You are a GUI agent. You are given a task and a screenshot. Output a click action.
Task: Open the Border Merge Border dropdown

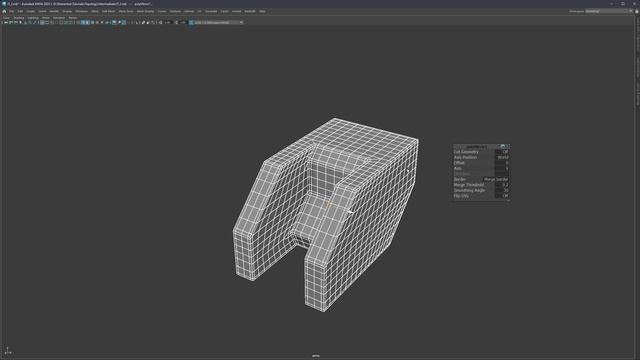tap(496, 179)
